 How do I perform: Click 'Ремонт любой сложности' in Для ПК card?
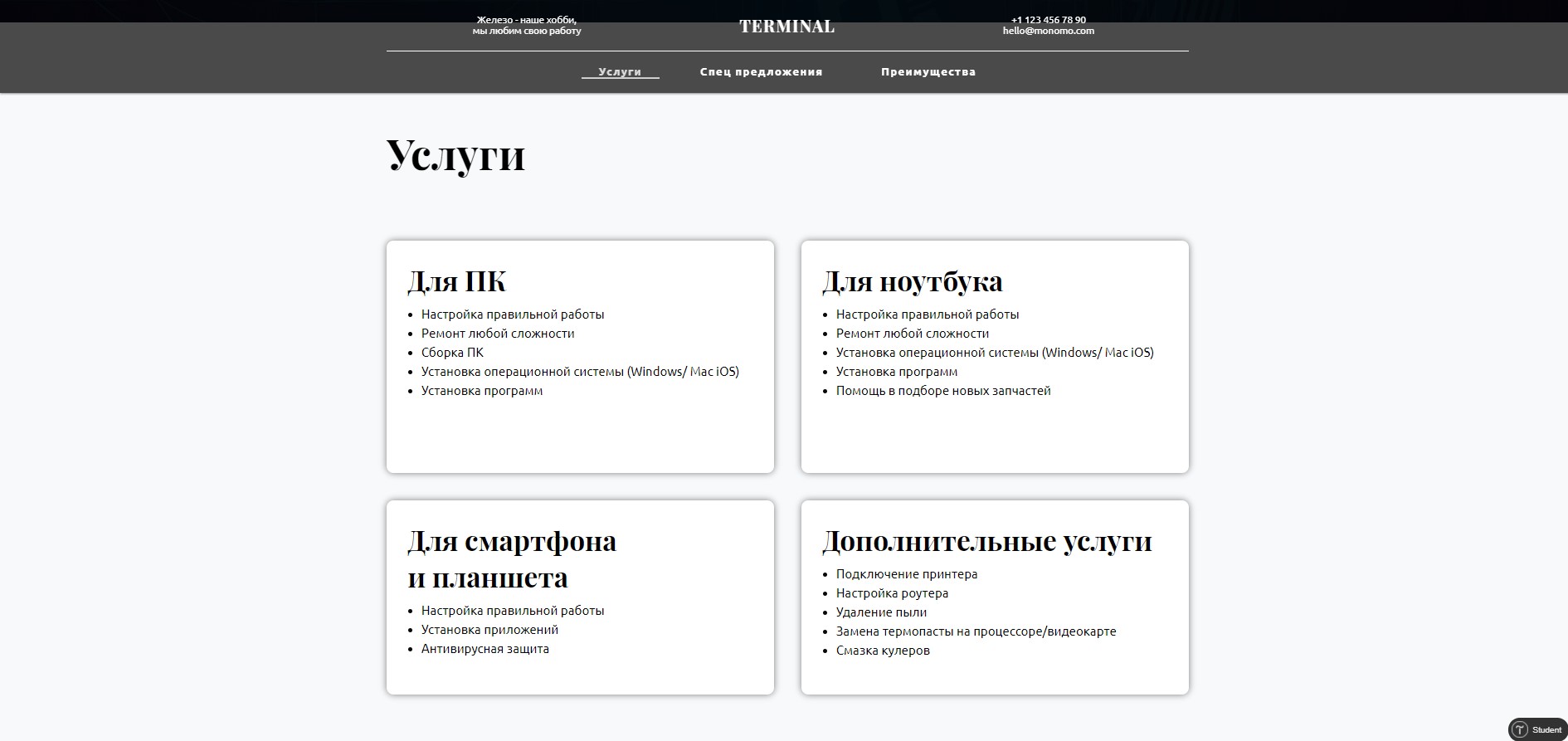point(498,334)
